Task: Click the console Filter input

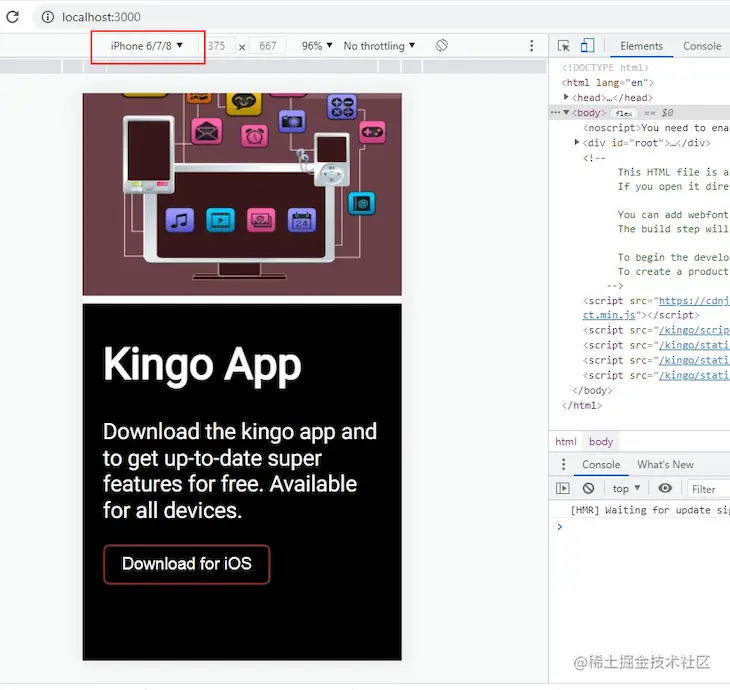Action: pyautogui.click(x=708, y=489)
